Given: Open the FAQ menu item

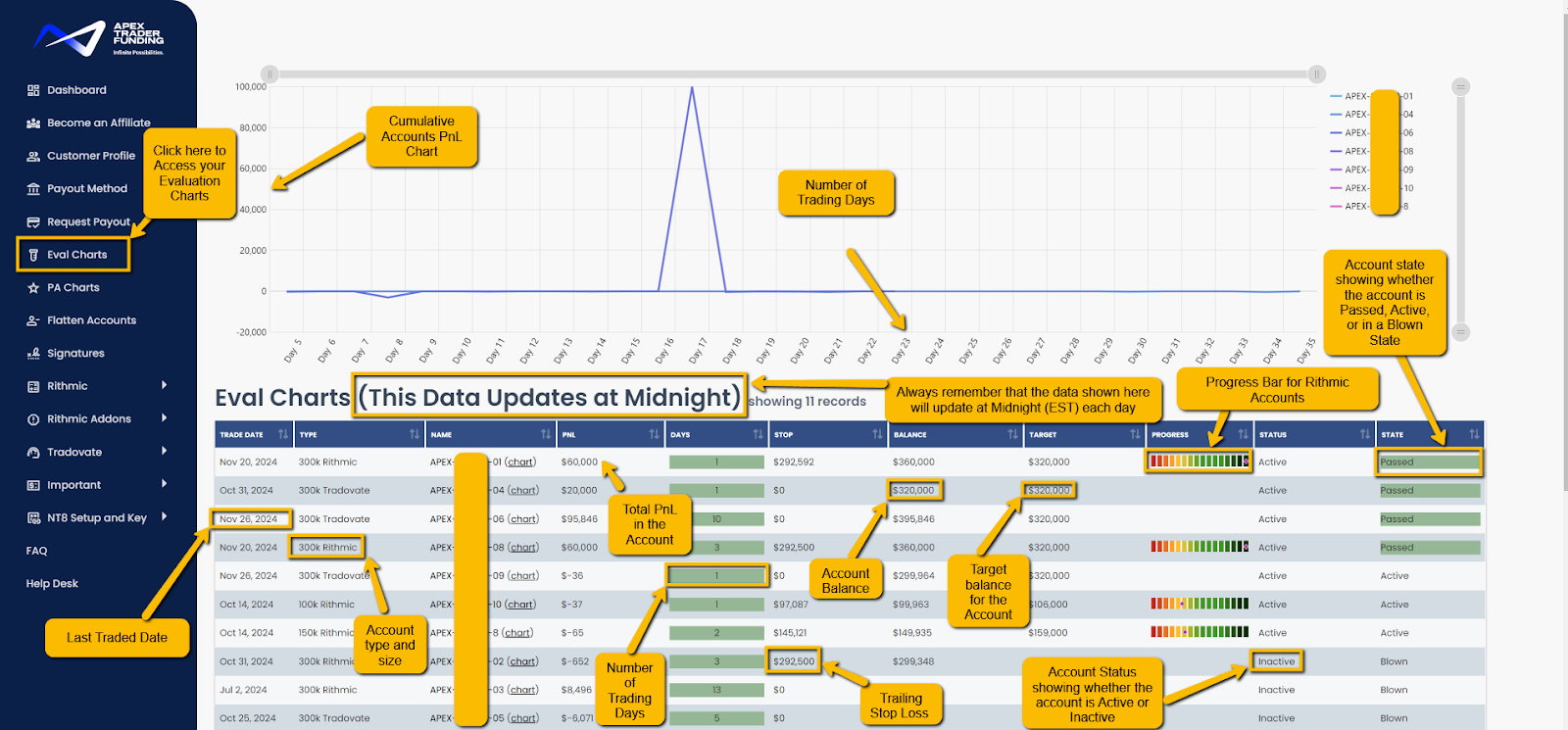Looking at the screenshot, I should pyautogui.click(x=36, y=551).
